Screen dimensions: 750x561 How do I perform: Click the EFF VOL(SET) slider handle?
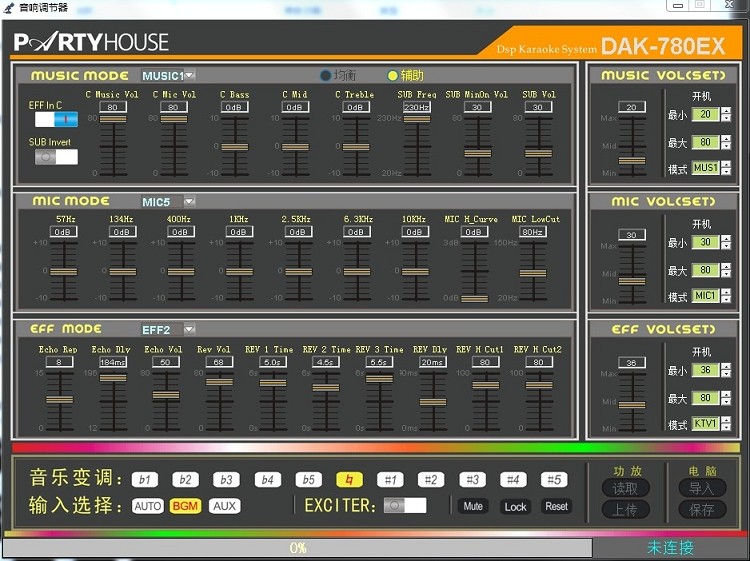[632, 405]
